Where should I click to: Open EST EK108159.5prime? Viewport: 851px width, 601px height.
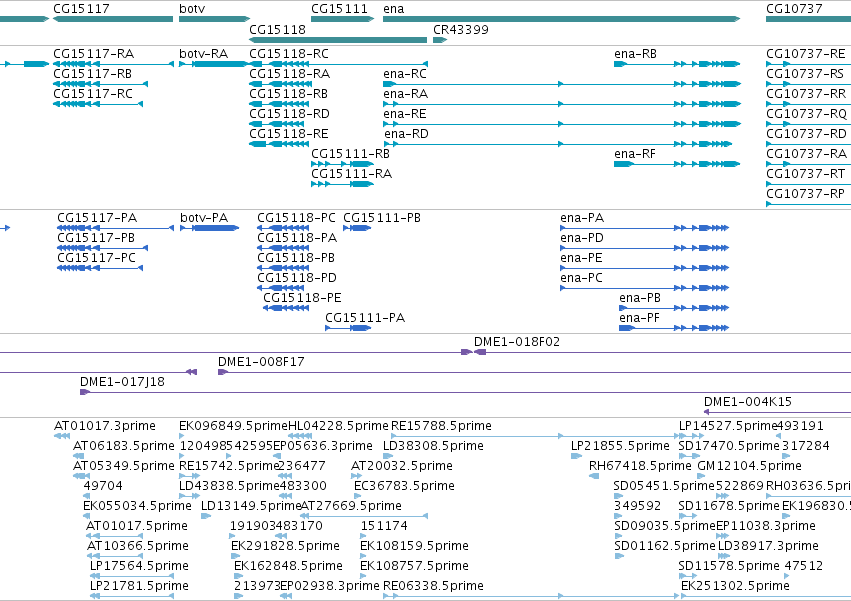coord(414,546)
